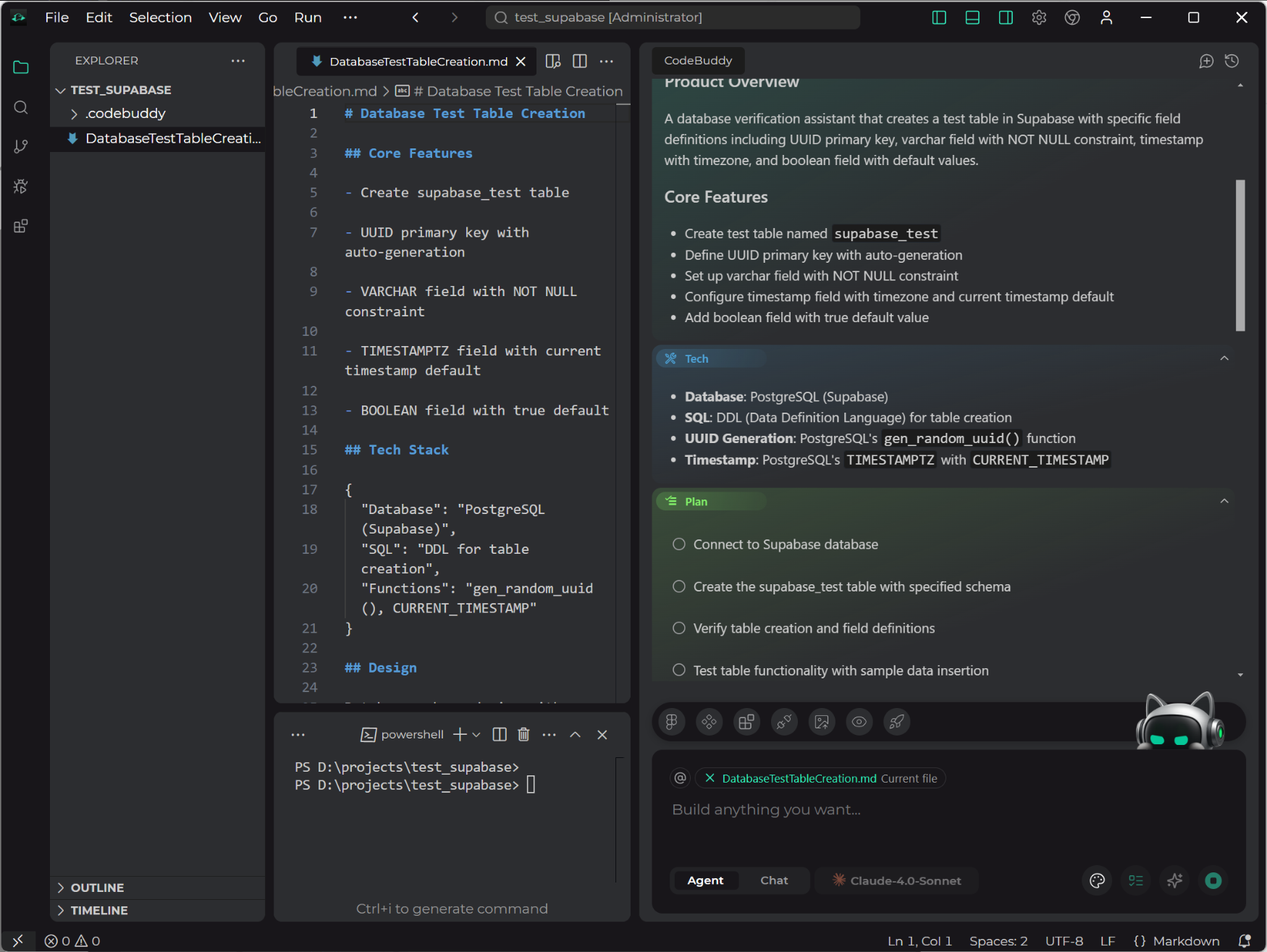This screenshot has height=952, width=1267.
Task: Click the rocket icon in CodeBuddy toolbar
Action: (x=896, y=722)
